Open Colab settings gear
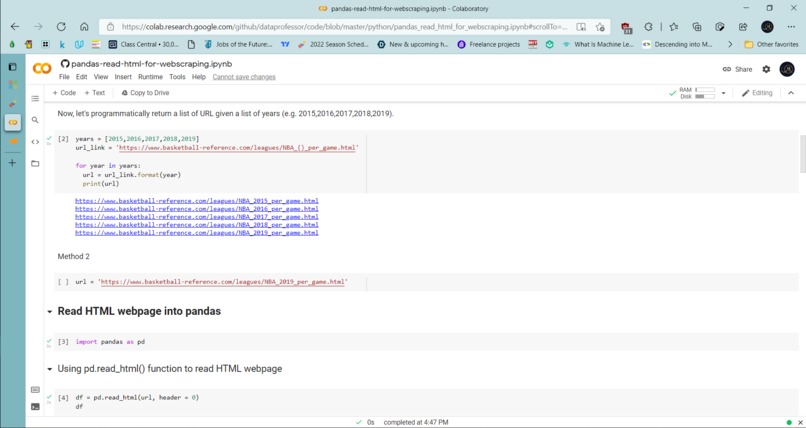 (x=766, y=69)
